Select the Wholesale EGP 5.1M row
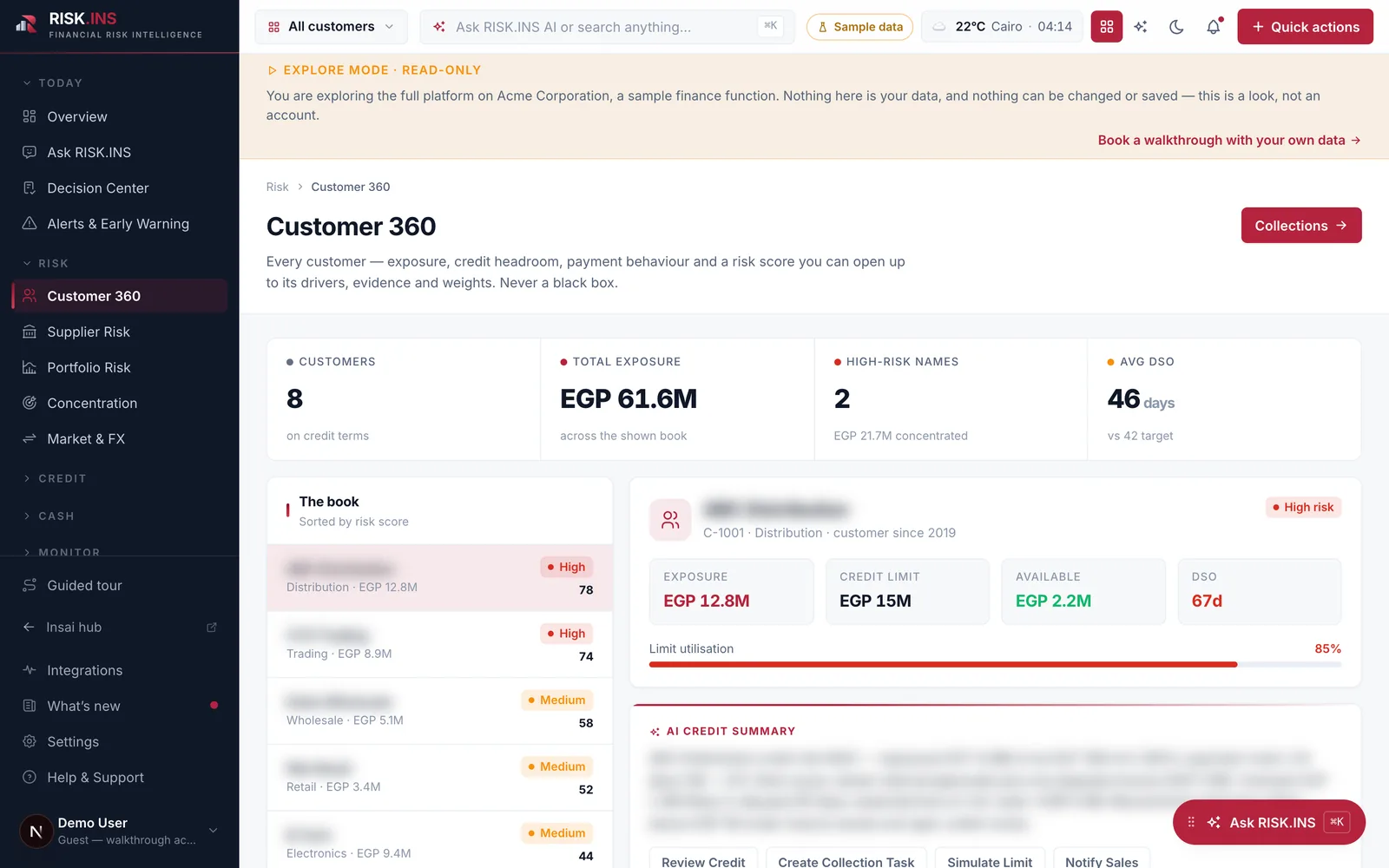 (440, 711)
